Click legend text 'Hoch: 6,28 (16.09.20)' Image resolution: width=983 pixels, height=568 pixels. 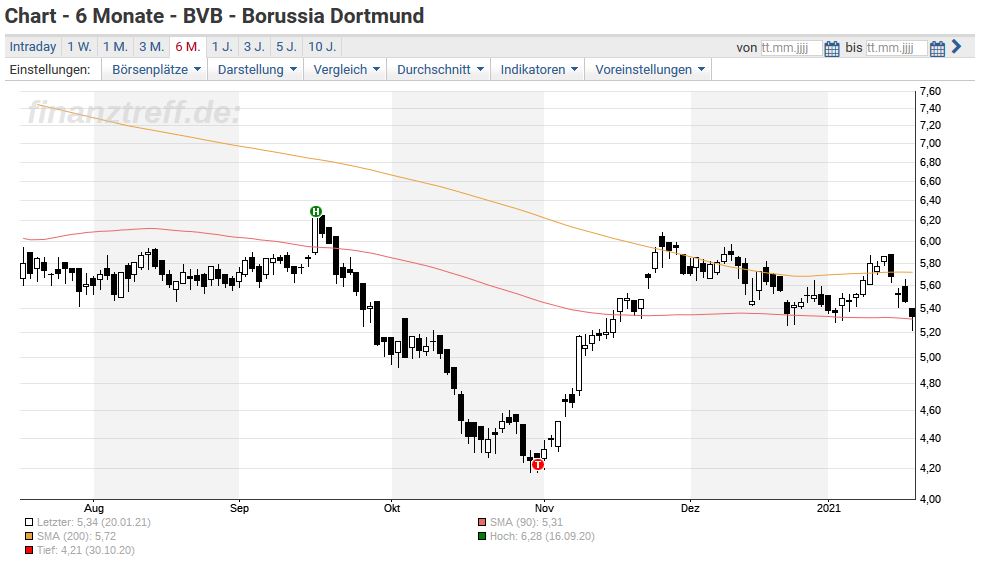(542, 536)
